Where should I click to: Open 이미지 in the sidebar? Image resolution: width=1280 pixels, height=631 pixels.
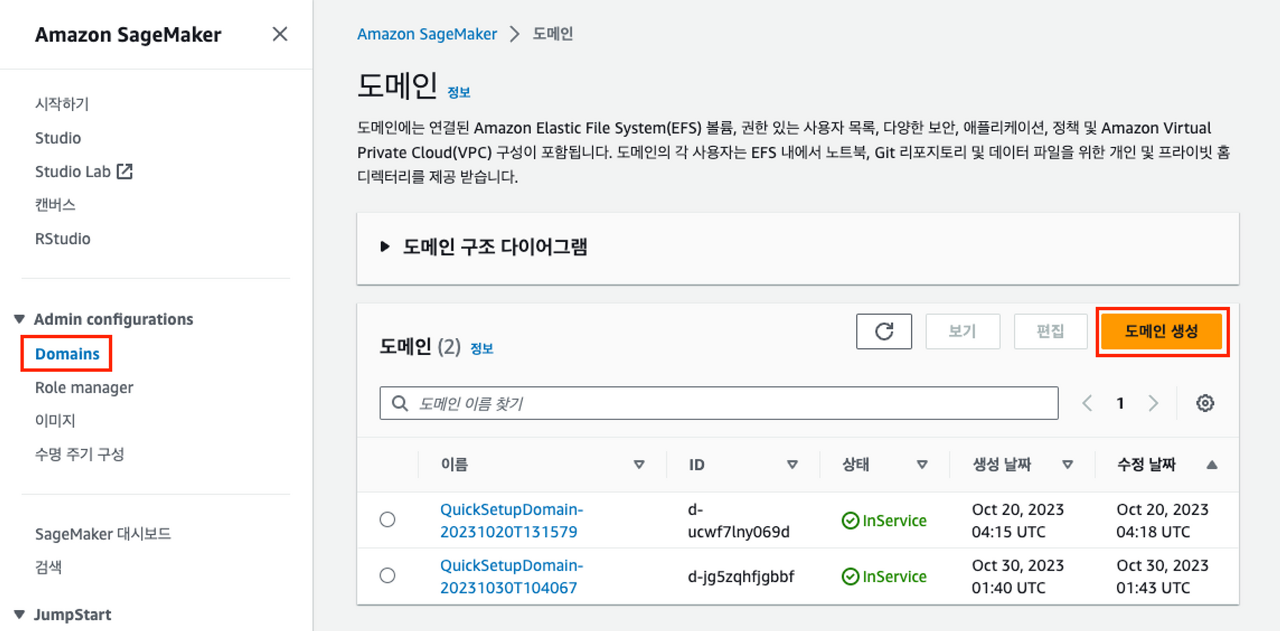click(x=55, y=421)
